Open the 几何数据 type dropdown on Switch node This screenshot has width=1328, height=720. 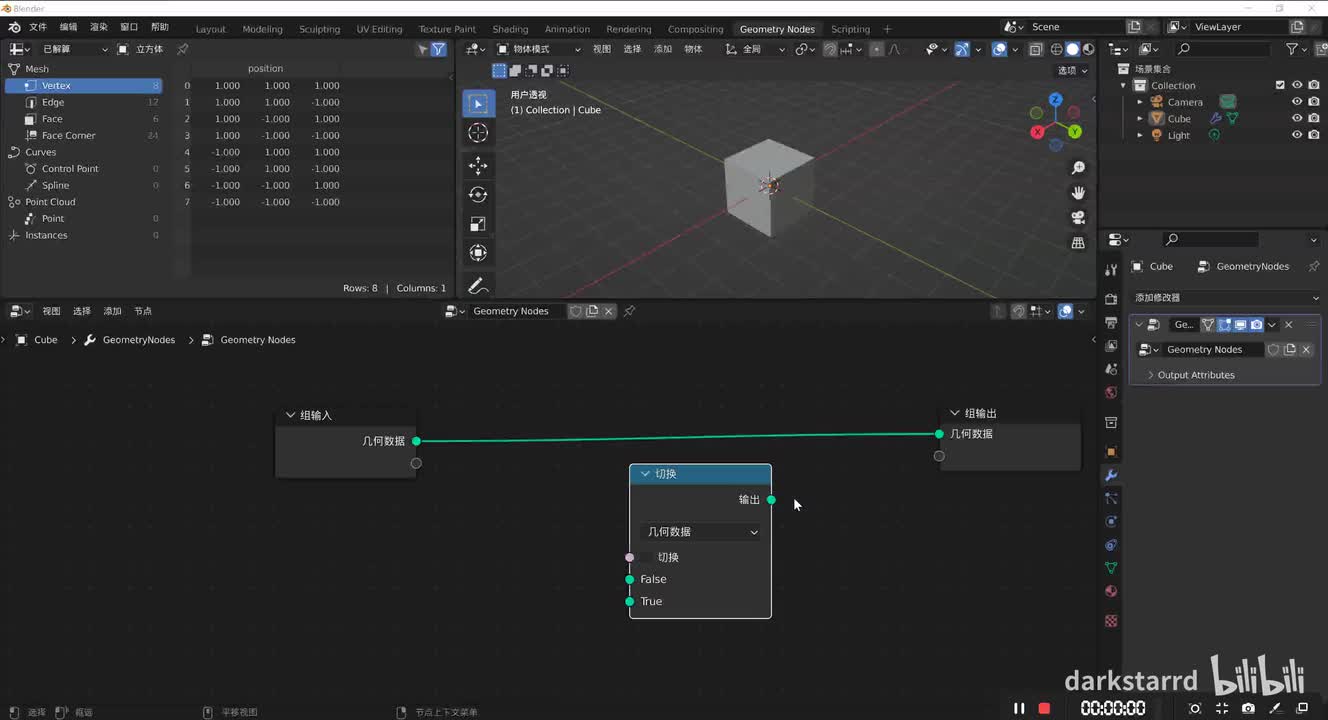coord(700,532)
